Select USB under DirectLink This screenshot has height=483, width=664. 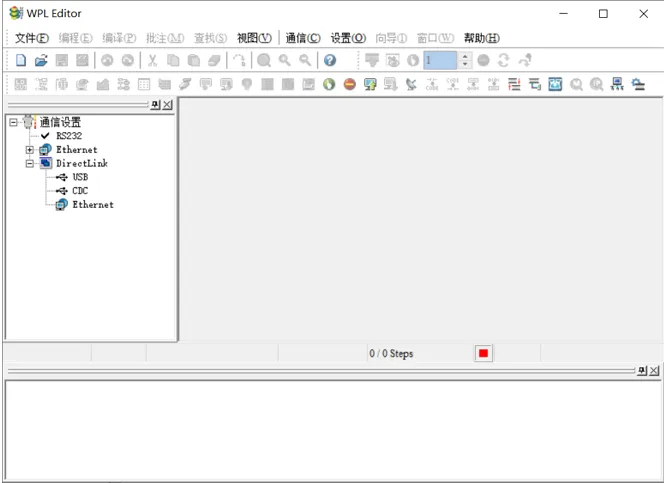(x=80, y=177)
